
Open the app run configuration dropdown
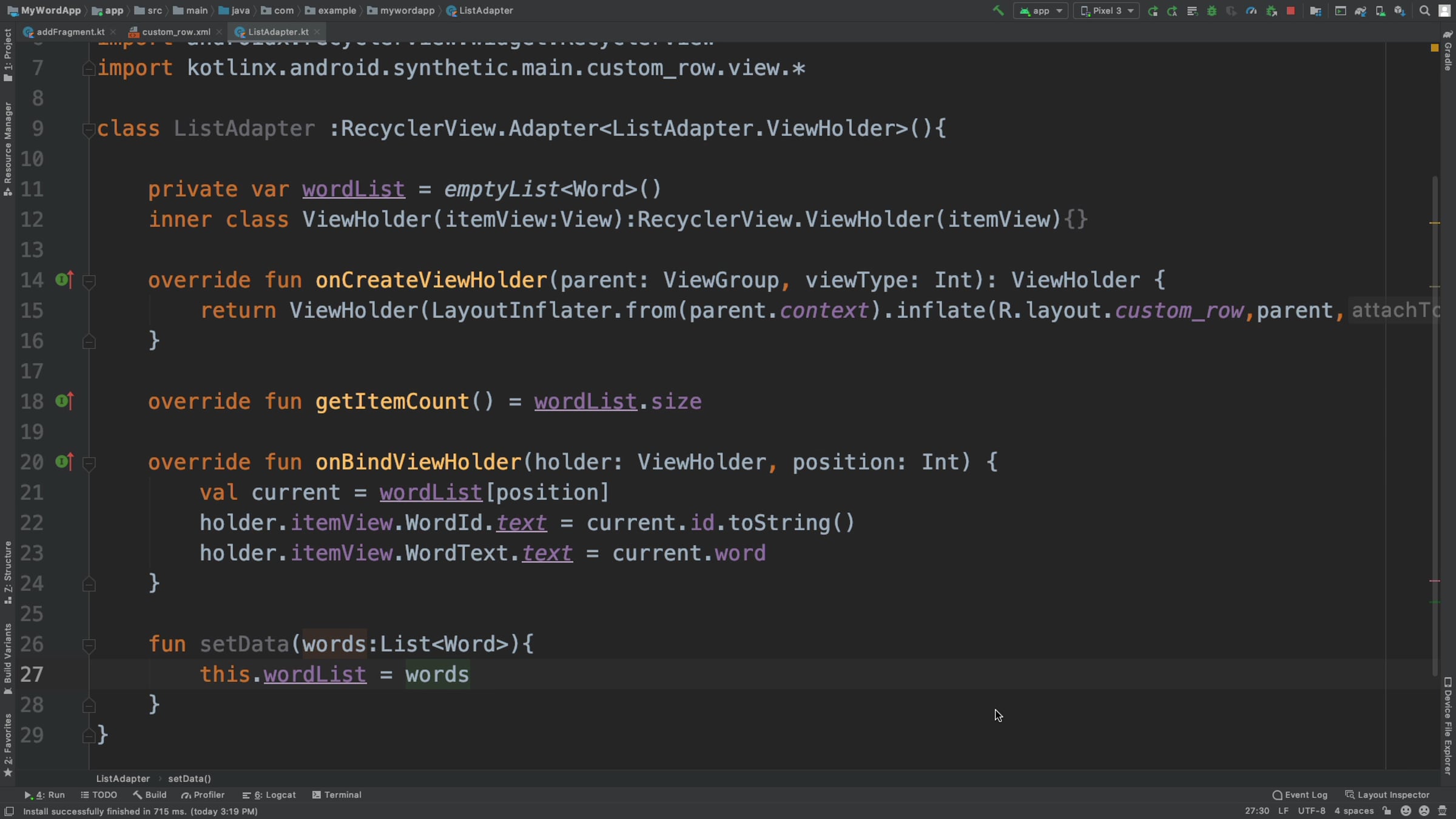pos(1040,10)
